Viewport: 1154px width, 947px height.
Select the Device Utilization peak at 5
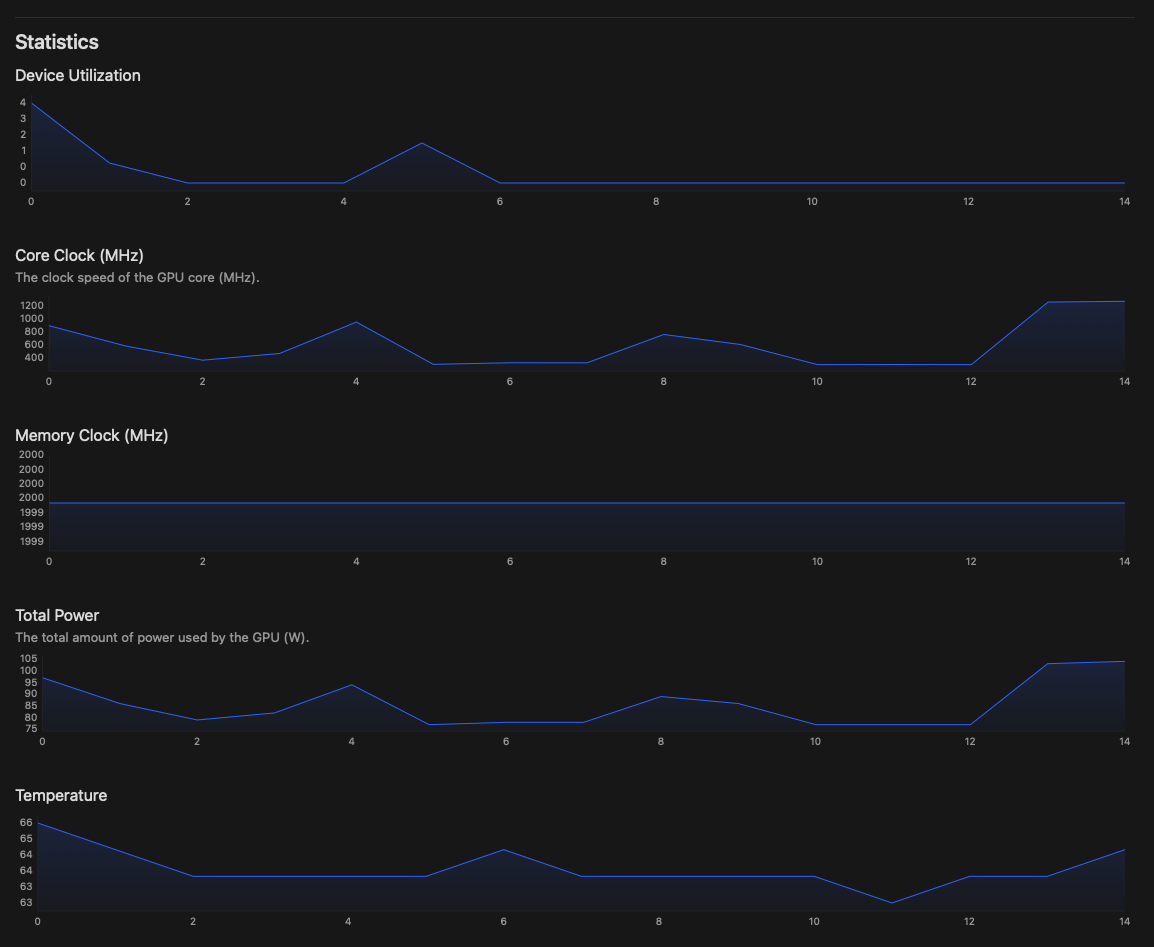(x=422, y=143)
